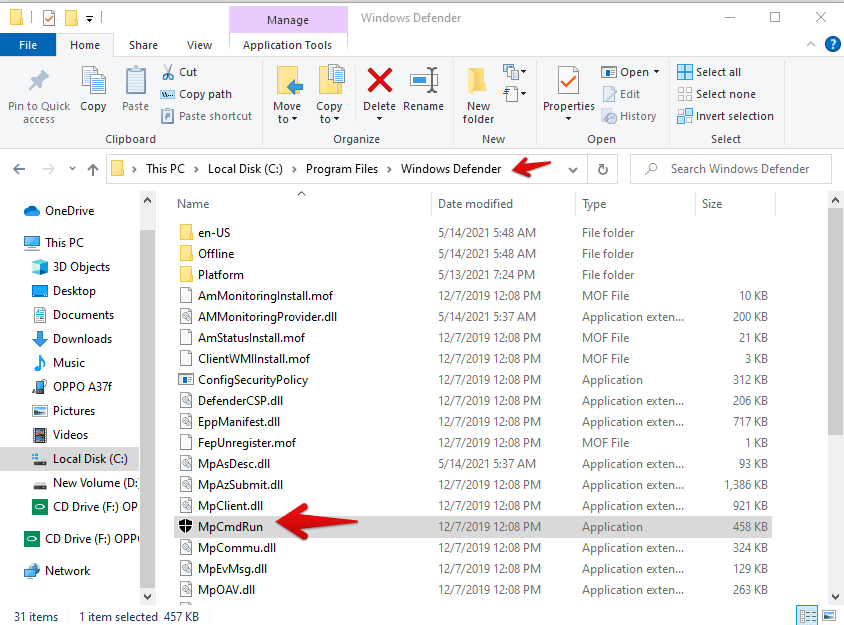Navigate to Program Files in address bar
Viewport: 844px width, 625px height.
pyautogui.click(x=342, y=169)
